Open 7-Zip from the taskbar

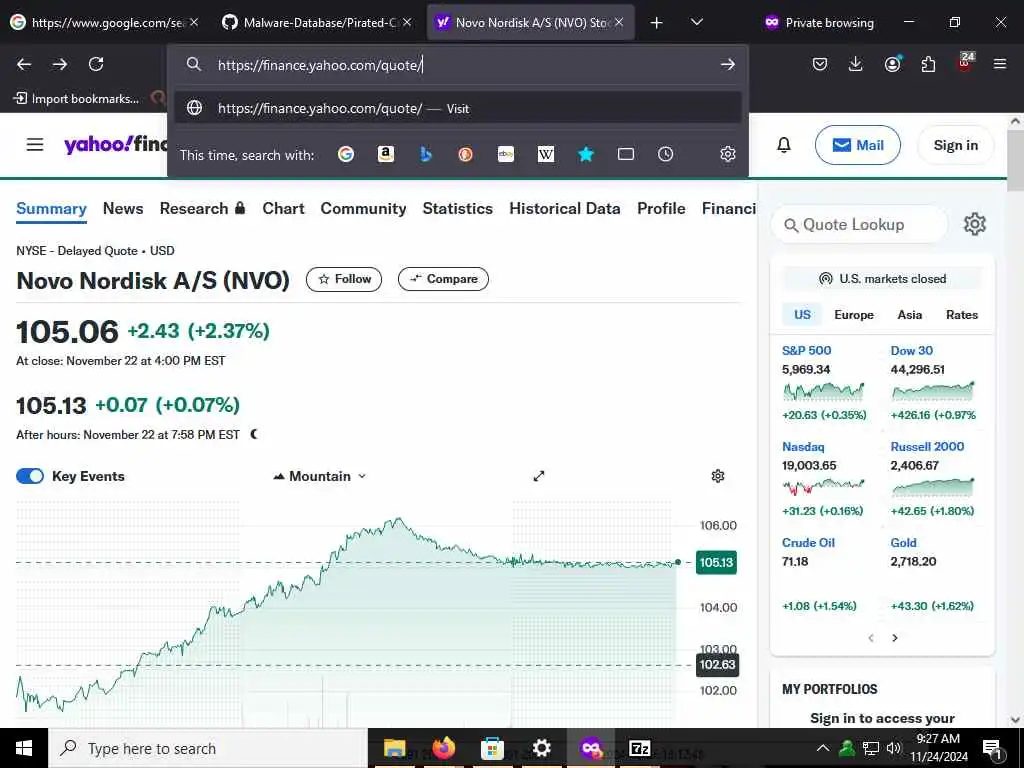coord(639,748)
